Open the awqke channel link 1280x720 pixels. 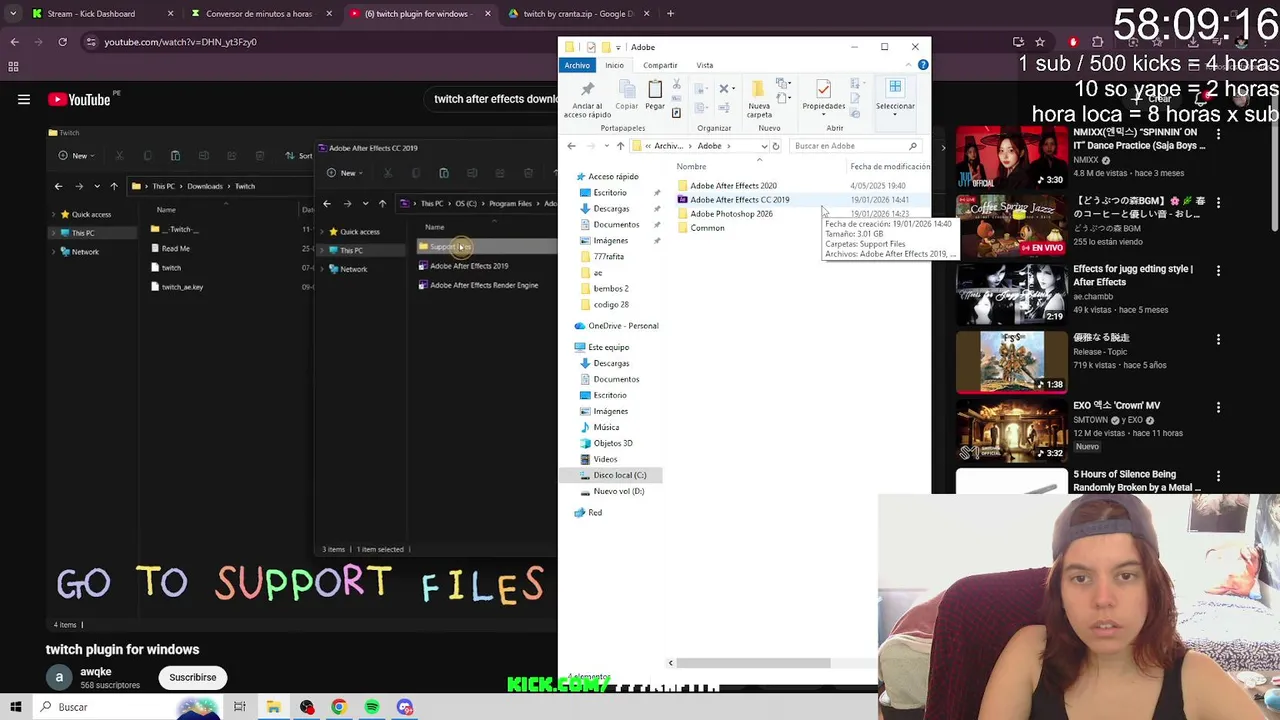pyautogui.click(x=96, y=672)
